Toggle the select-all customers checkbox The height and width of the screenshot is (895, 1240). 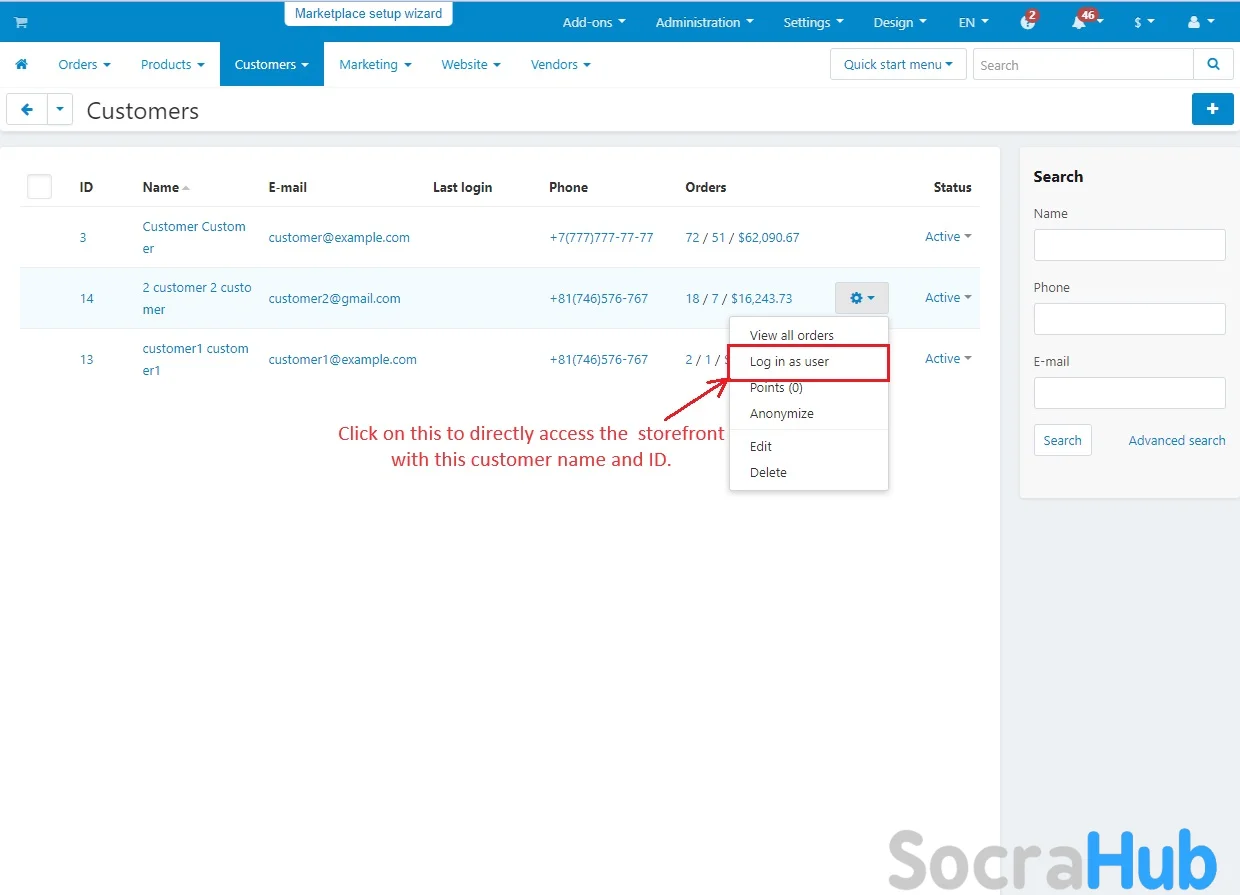40,187
